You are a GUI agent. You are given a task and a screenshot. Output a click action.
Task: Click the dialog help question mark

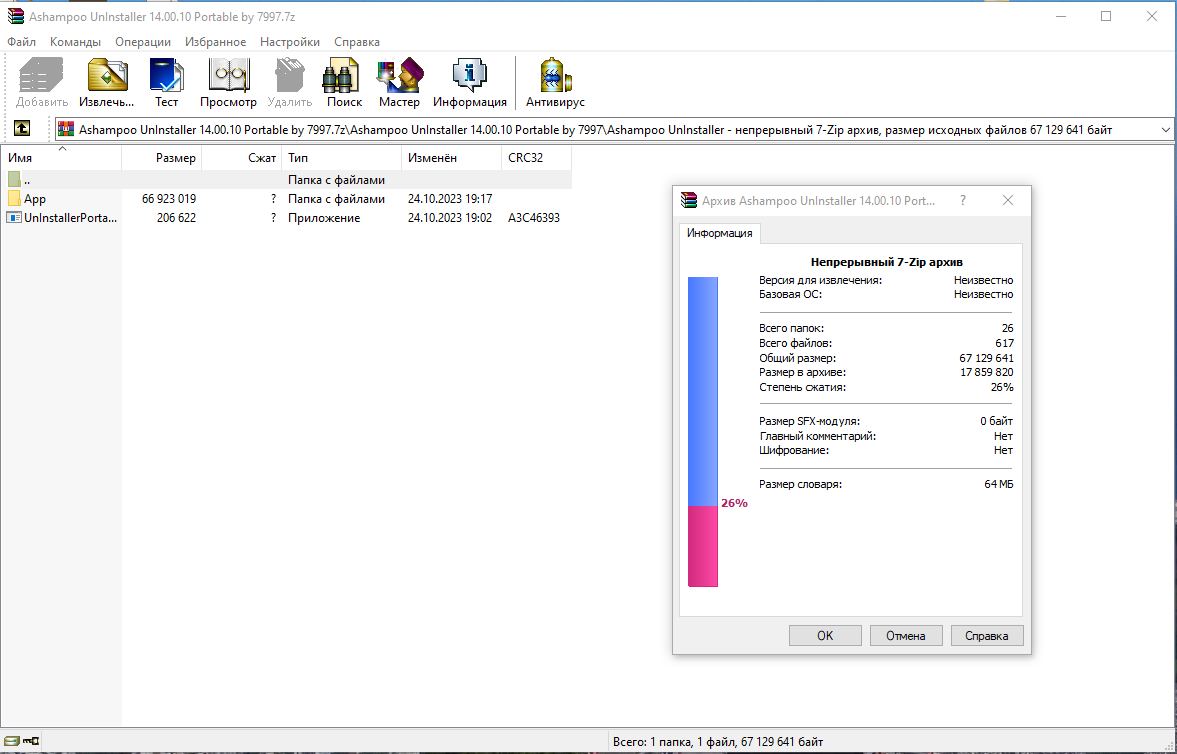(962, 201)
